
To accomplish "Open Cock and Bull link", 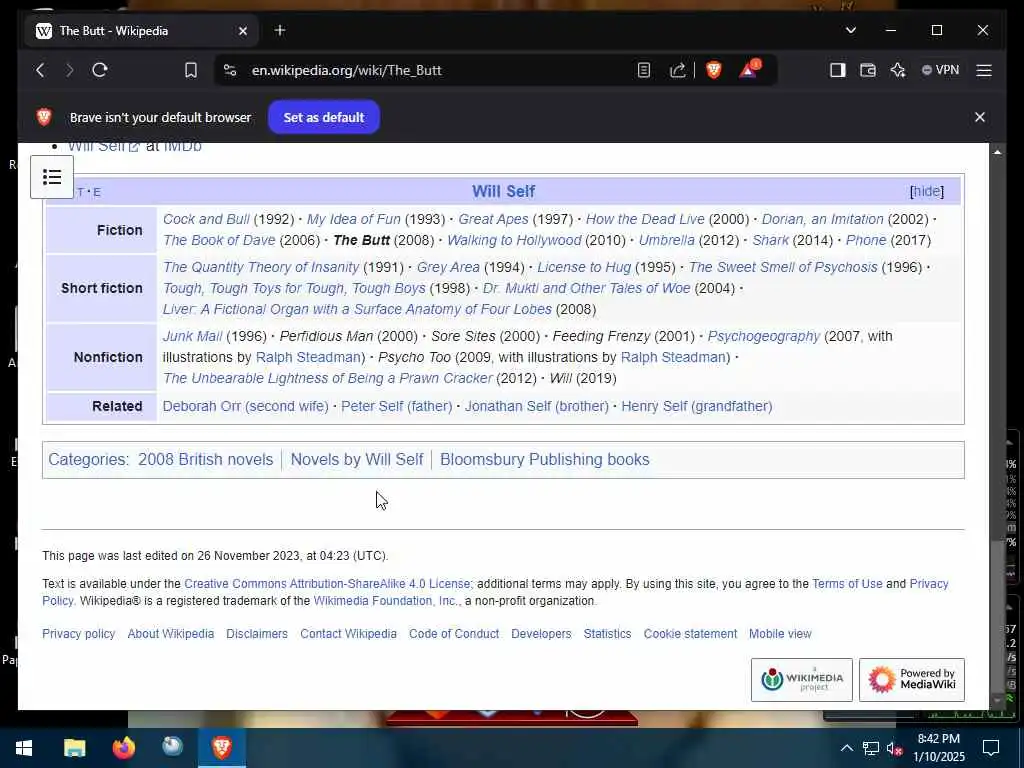I will 206,219.
